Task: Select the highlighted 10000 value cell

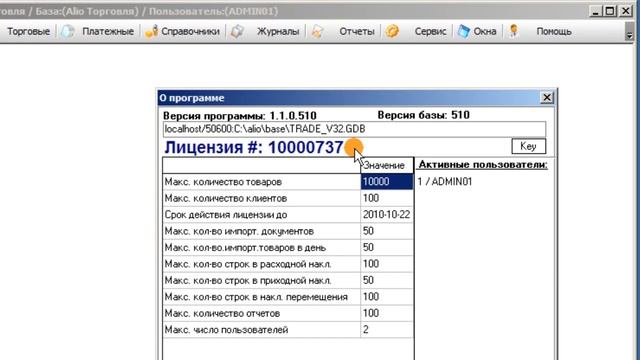Action: click(x=387, y=182)
